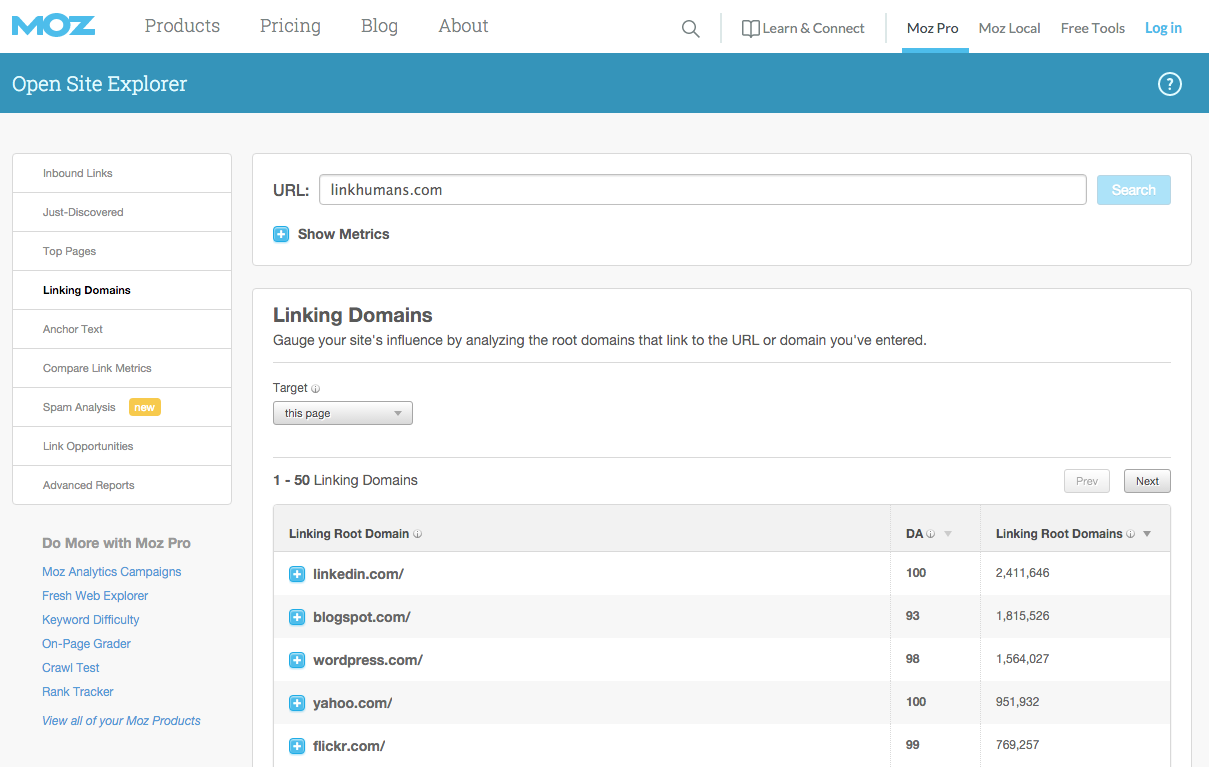Select Anchor Text in the sidebar
Viewport: 1209px width, 767px height.
(122, 329)
